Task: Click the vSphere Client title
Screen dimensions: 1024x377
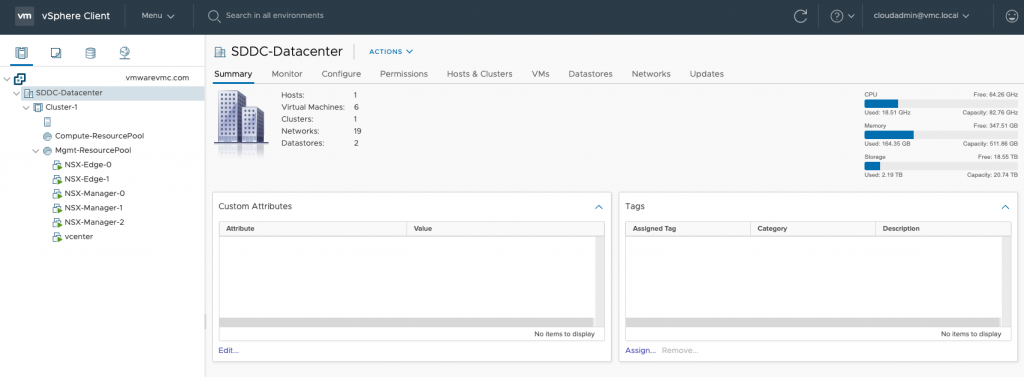Action: click(76, 16)
